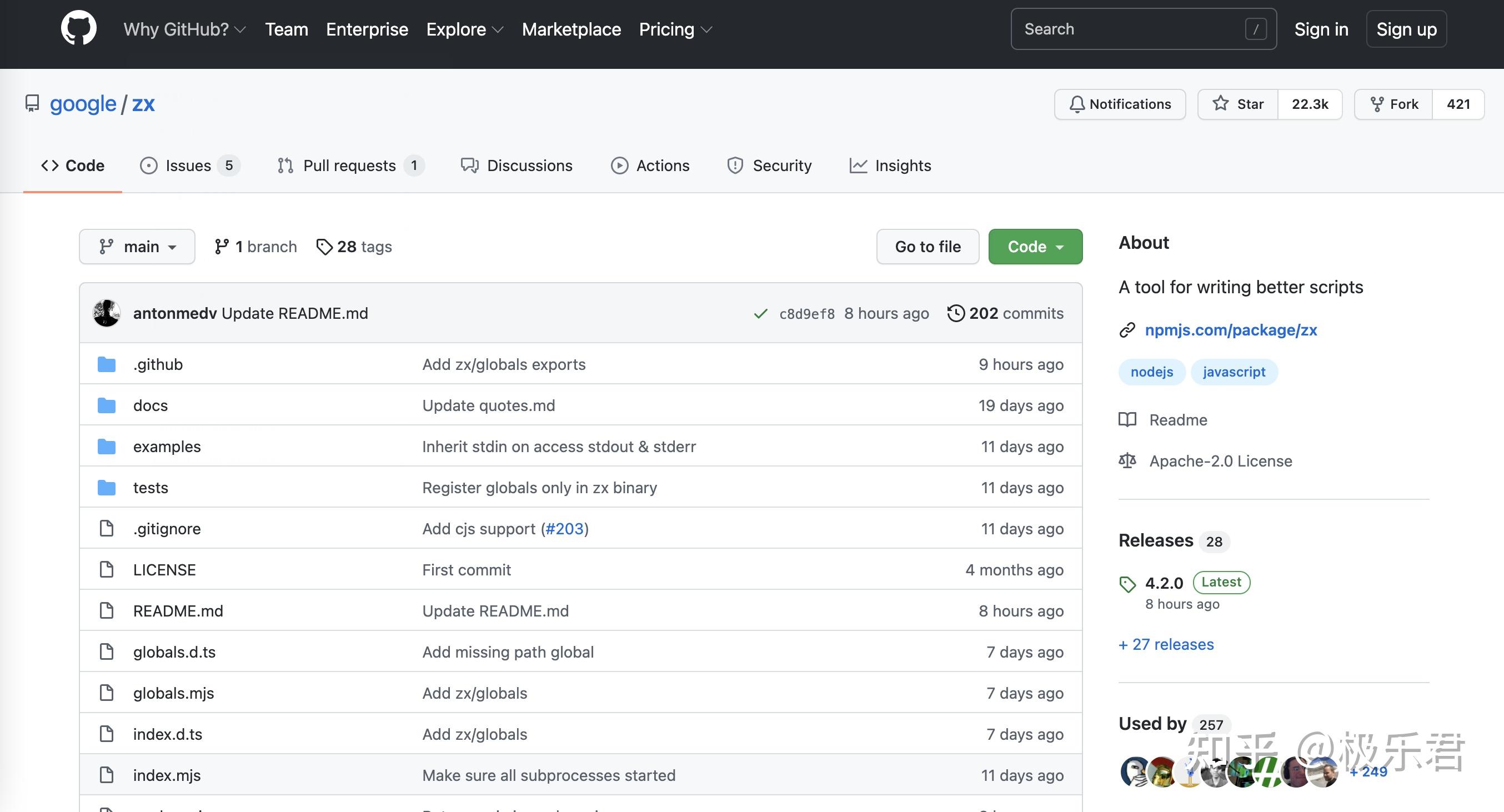Open the Insights tab

click(x=890, y=165)
